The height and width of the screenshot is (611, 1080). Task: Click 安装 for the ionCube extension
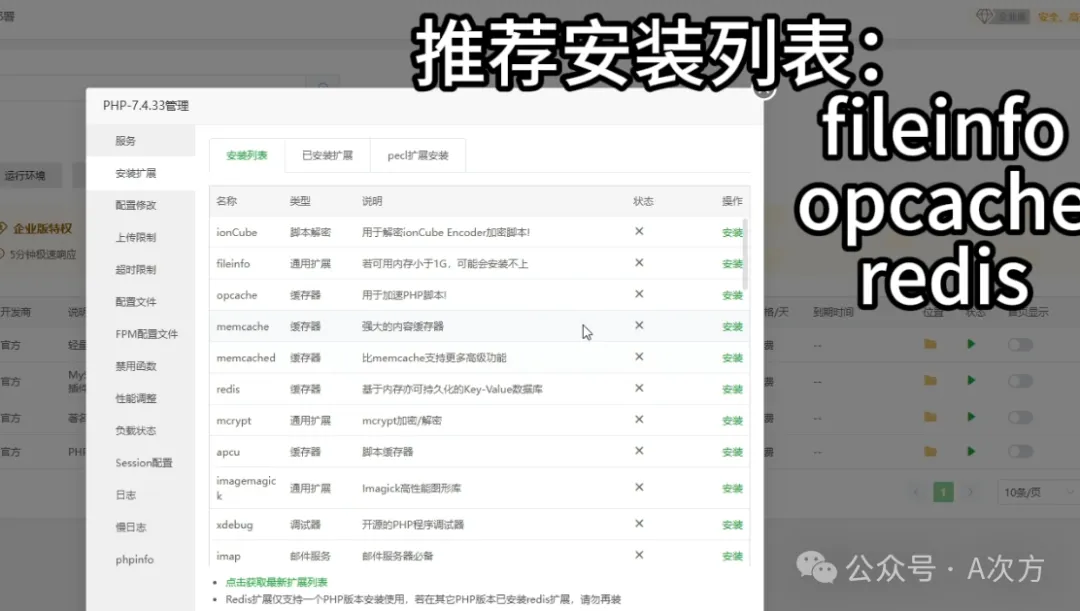[732, 233]
